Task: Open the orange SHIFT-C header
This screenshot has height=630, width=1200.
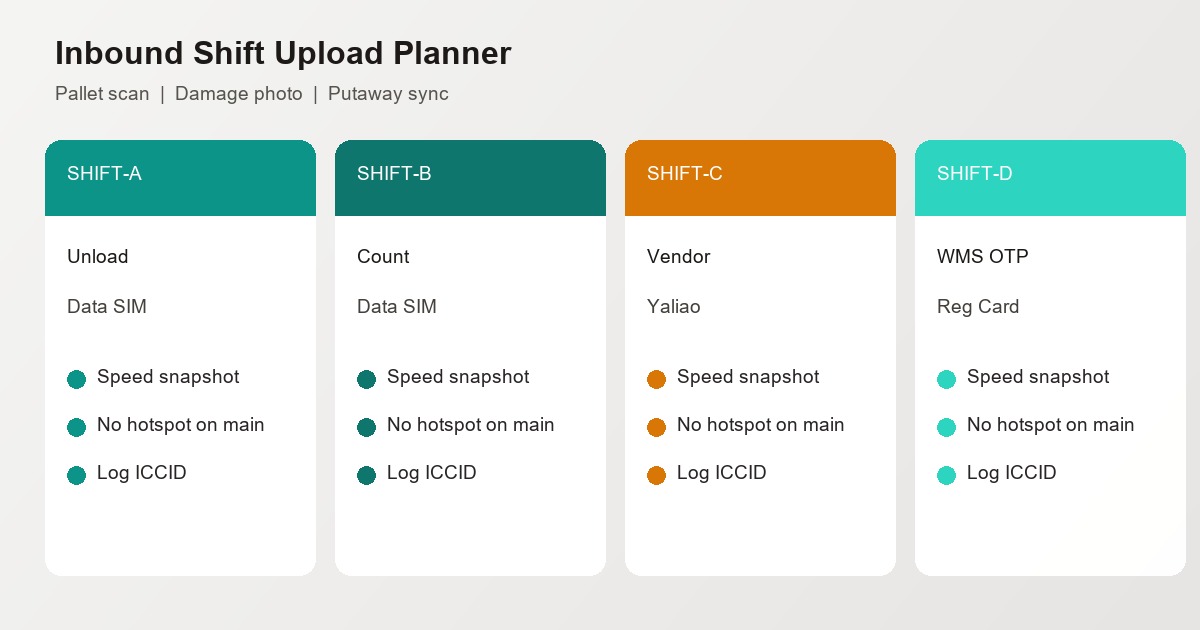Action: tap(760, 178)
